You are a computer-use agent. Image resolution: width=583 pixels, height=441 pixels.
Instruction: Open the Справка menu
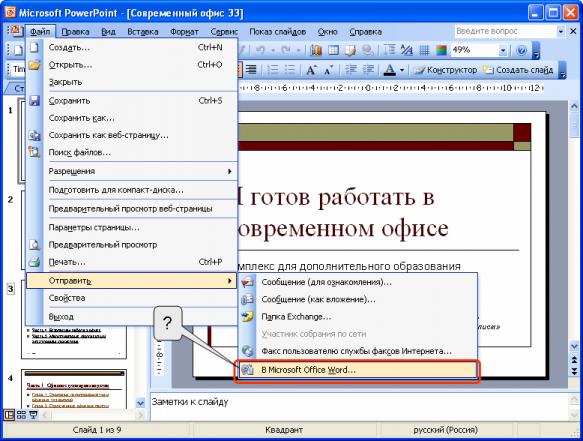[x=365, y=32]
